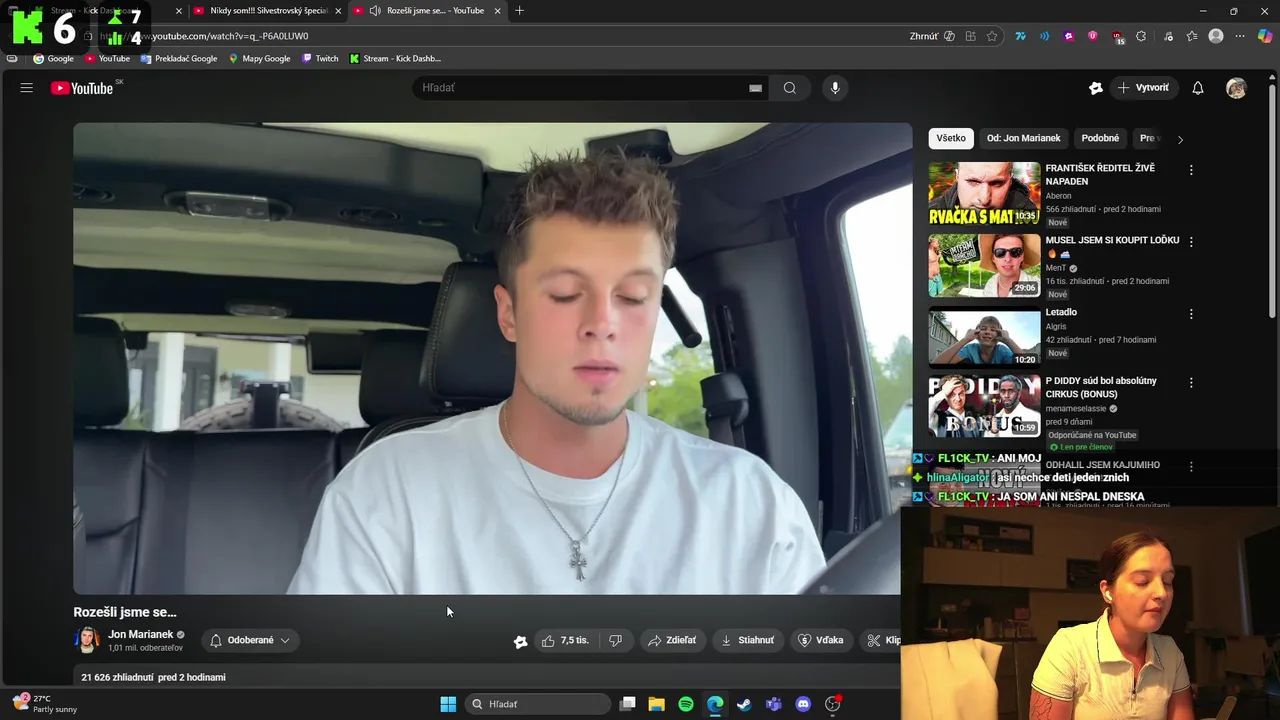
Task: Click the sparkle icon beside Vytvoriť
Action: coord(1096,88)
